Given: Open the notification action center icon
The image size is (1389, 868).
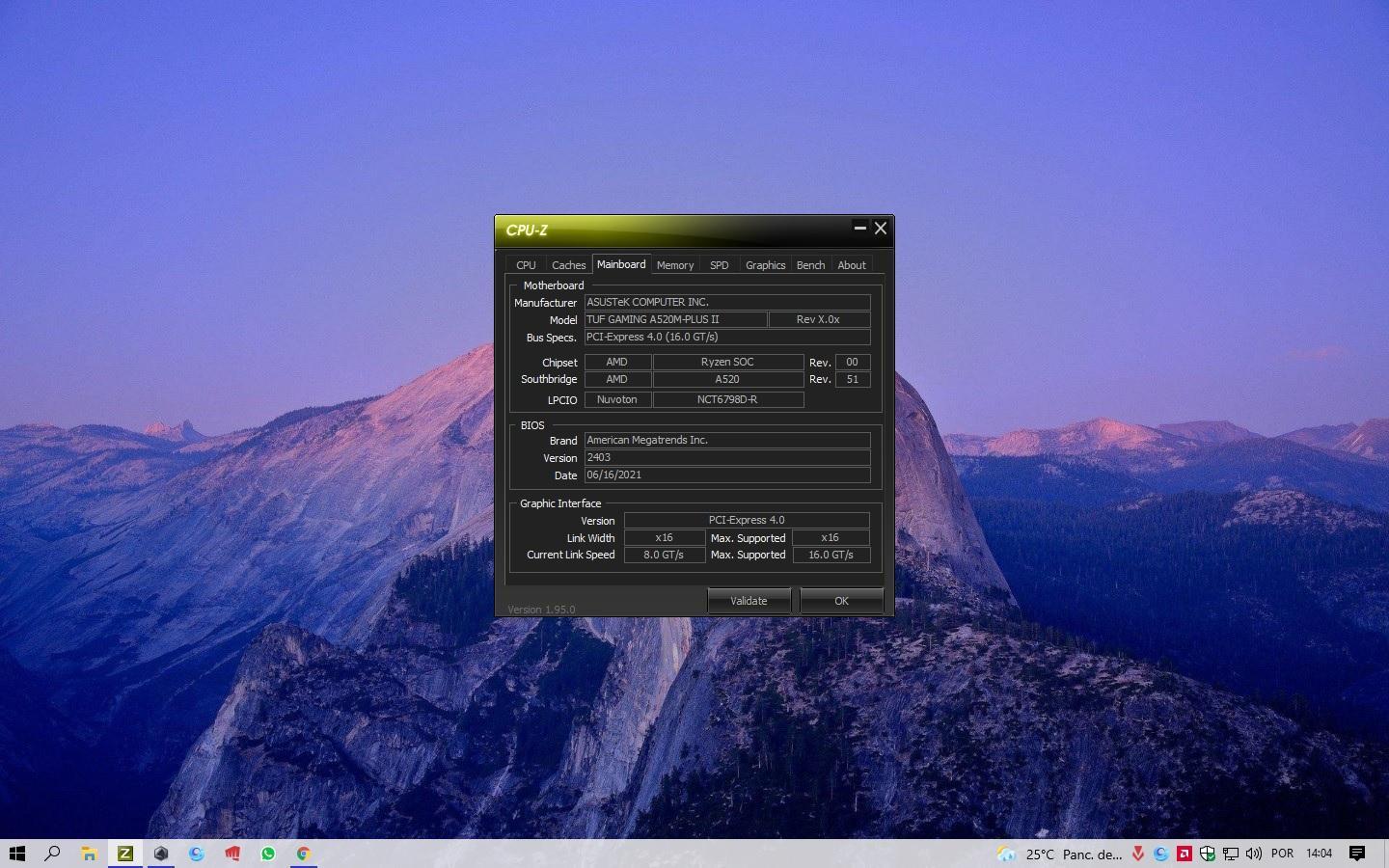Looking at the screenshot, I should click(x=1357, y=854).
